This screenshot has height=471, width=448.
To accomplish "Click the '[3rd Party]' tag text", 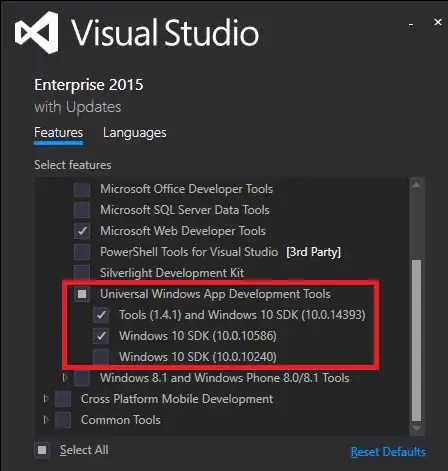I will [x=314, y=252].
